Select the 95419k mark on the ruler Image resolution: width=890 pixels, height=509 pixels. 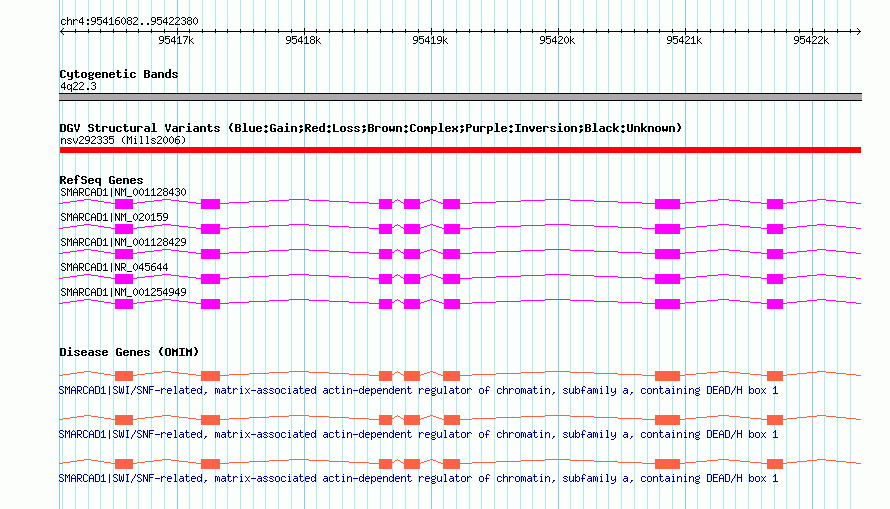coord(430,40)
